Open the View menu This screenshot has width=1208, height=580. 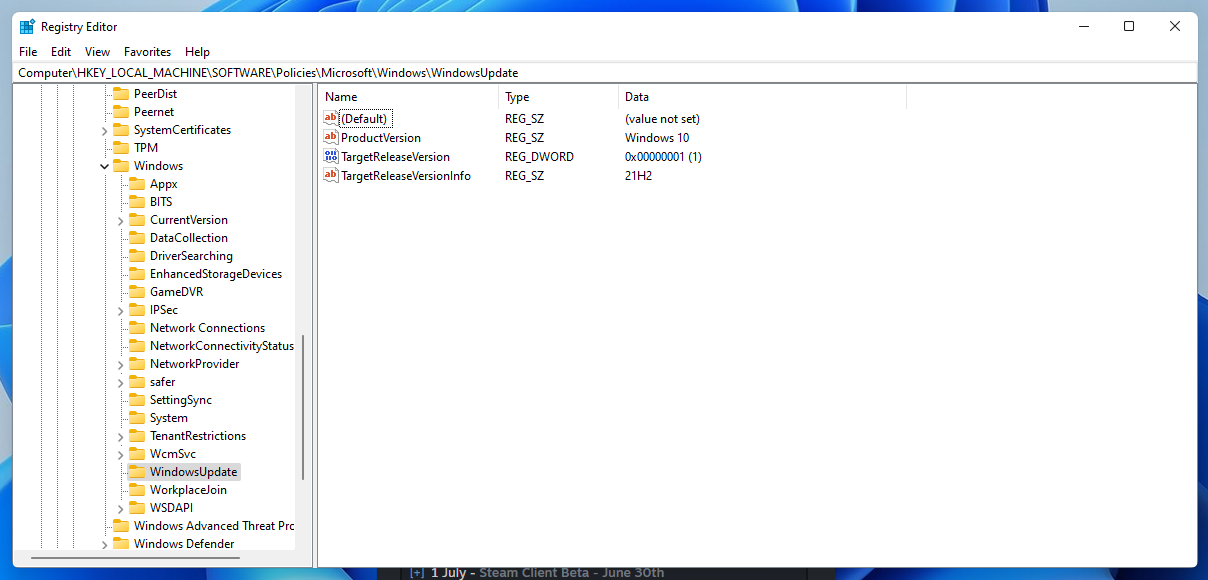point(97,52)
